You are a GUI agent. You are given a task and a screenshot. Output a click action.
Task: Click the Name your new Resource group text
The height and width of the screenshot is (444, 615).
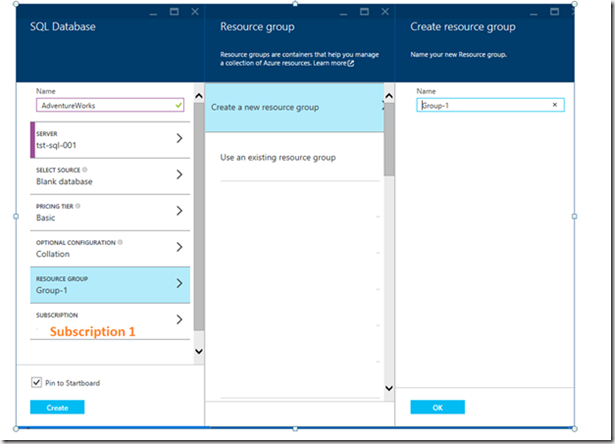point(459,55)
